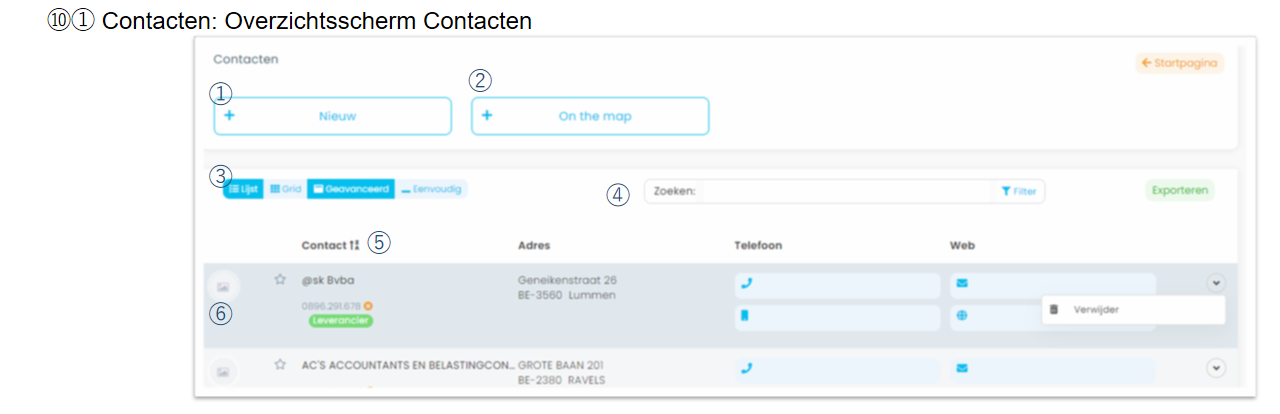Image resolution: width=1280 pixels, height=414 pixels.
Task: Click the image placeholder of @sk Bvba
Action: pyautogui.click(x=223, y=287)
